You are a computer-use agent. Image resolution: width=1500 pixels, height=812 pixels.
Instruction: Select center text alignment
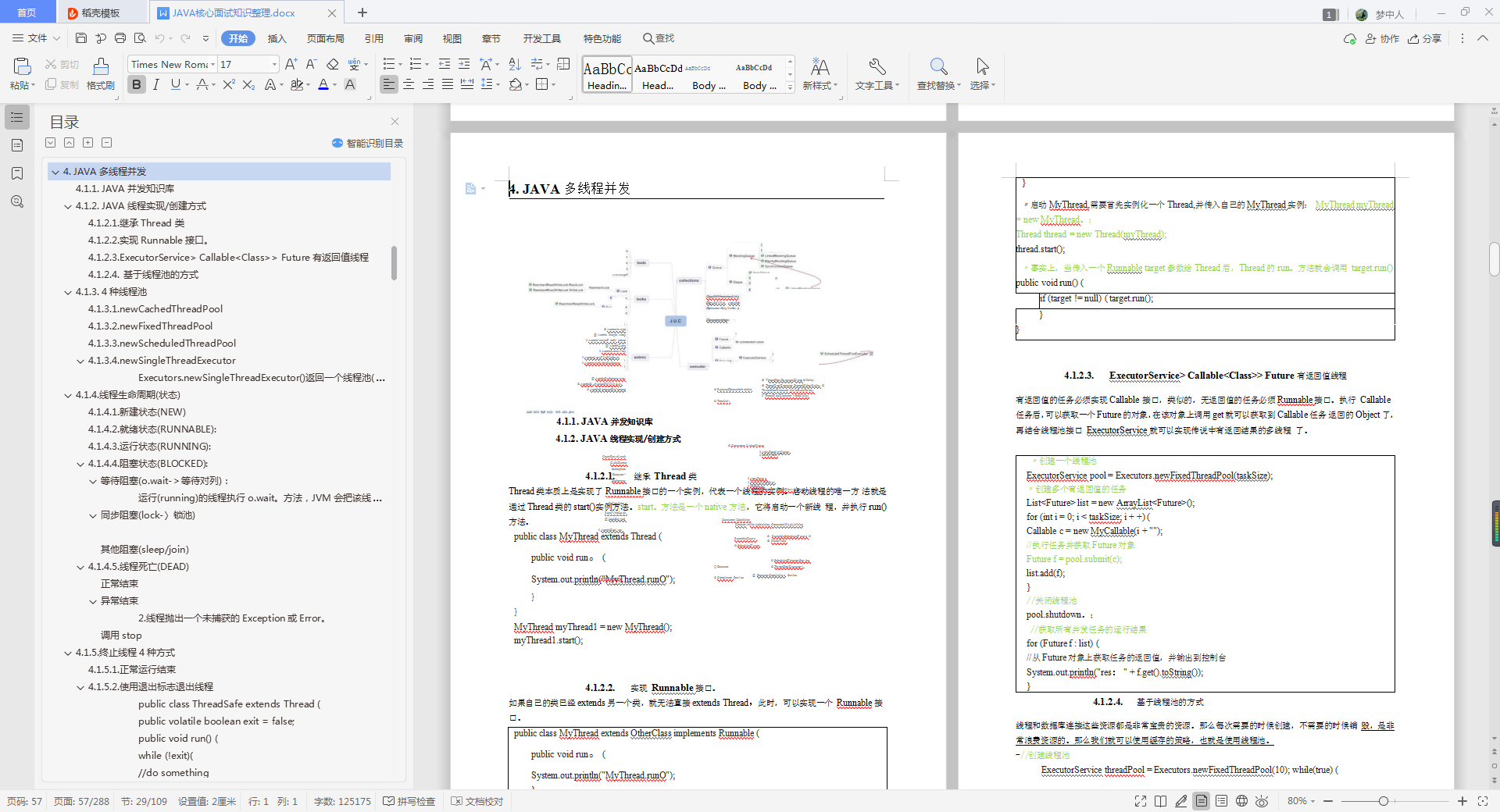409,84
